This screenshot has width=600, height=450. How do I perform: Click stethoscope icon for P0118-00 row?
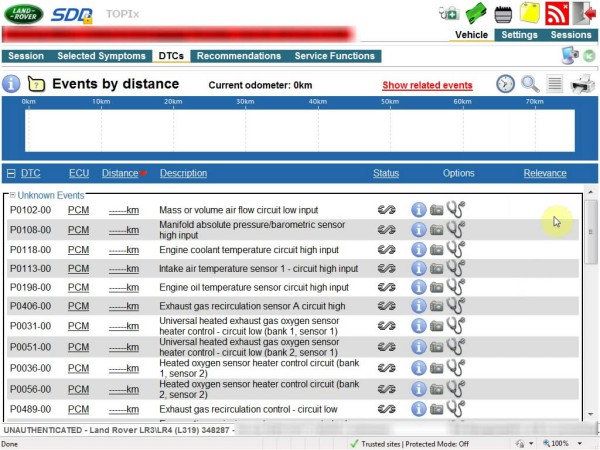(x=456, y=249)
